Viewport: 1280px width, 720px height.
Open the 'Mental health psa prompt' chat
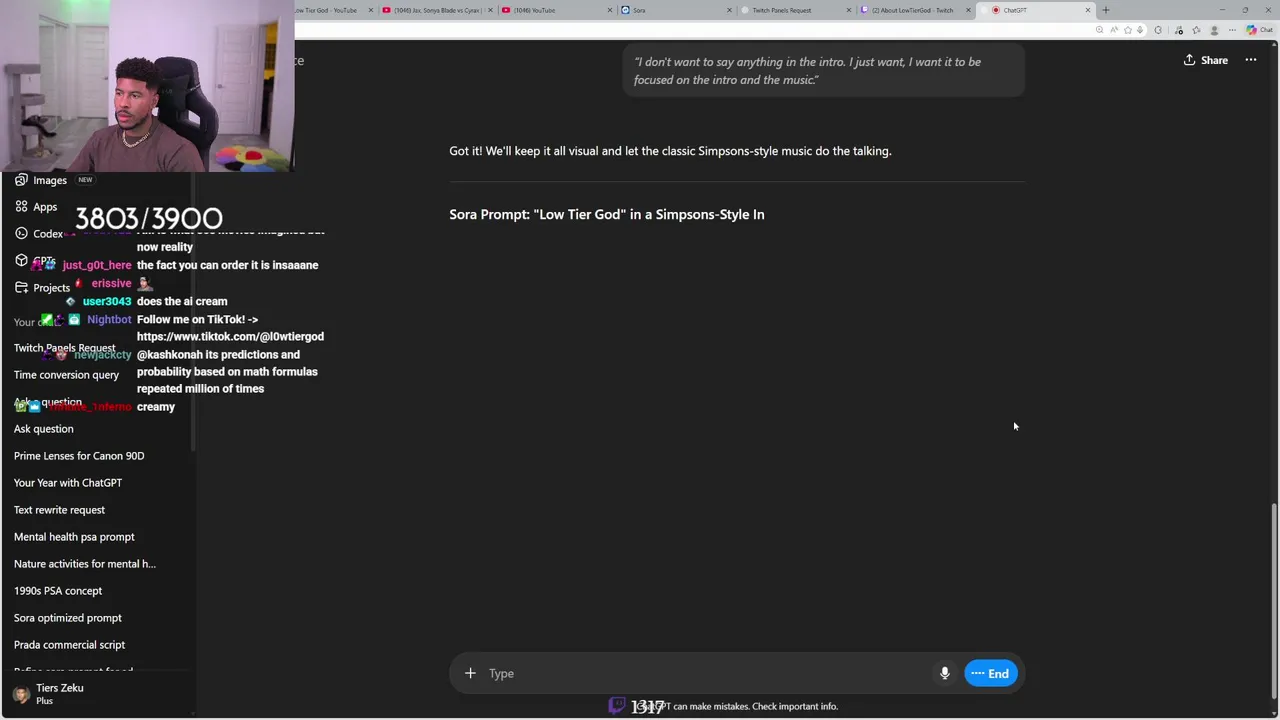tap(74, 537)
